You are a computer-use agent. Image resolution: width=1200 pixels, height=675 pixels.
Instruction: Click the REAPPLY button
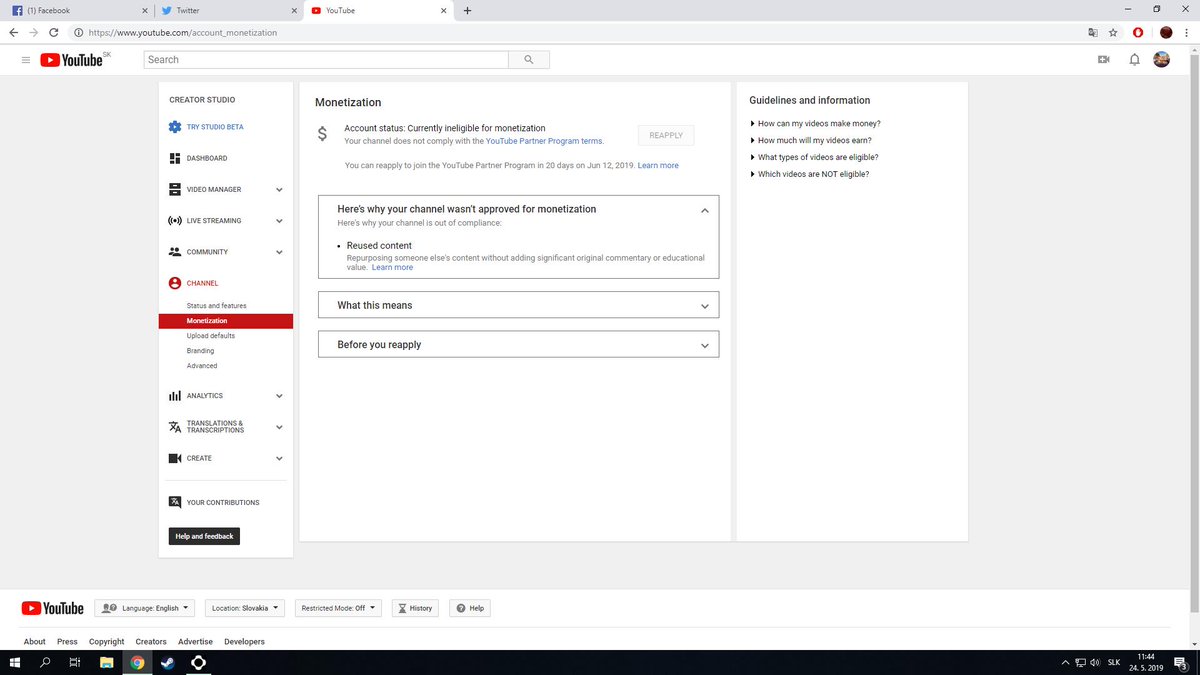tap(666, 135)
